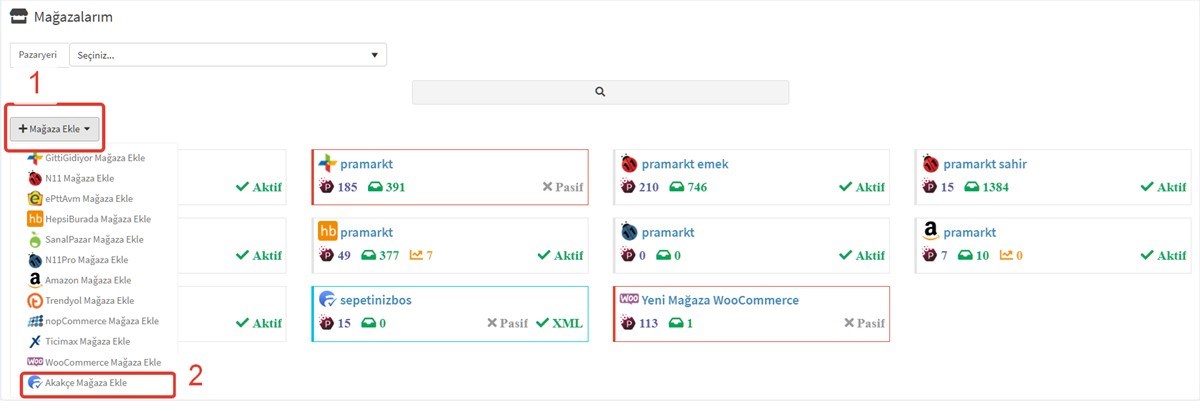Click the 15 count on pramarkt sahir
Viewport: 1200px width, 411px height.
pyautogui.click(x=947, y=187)
